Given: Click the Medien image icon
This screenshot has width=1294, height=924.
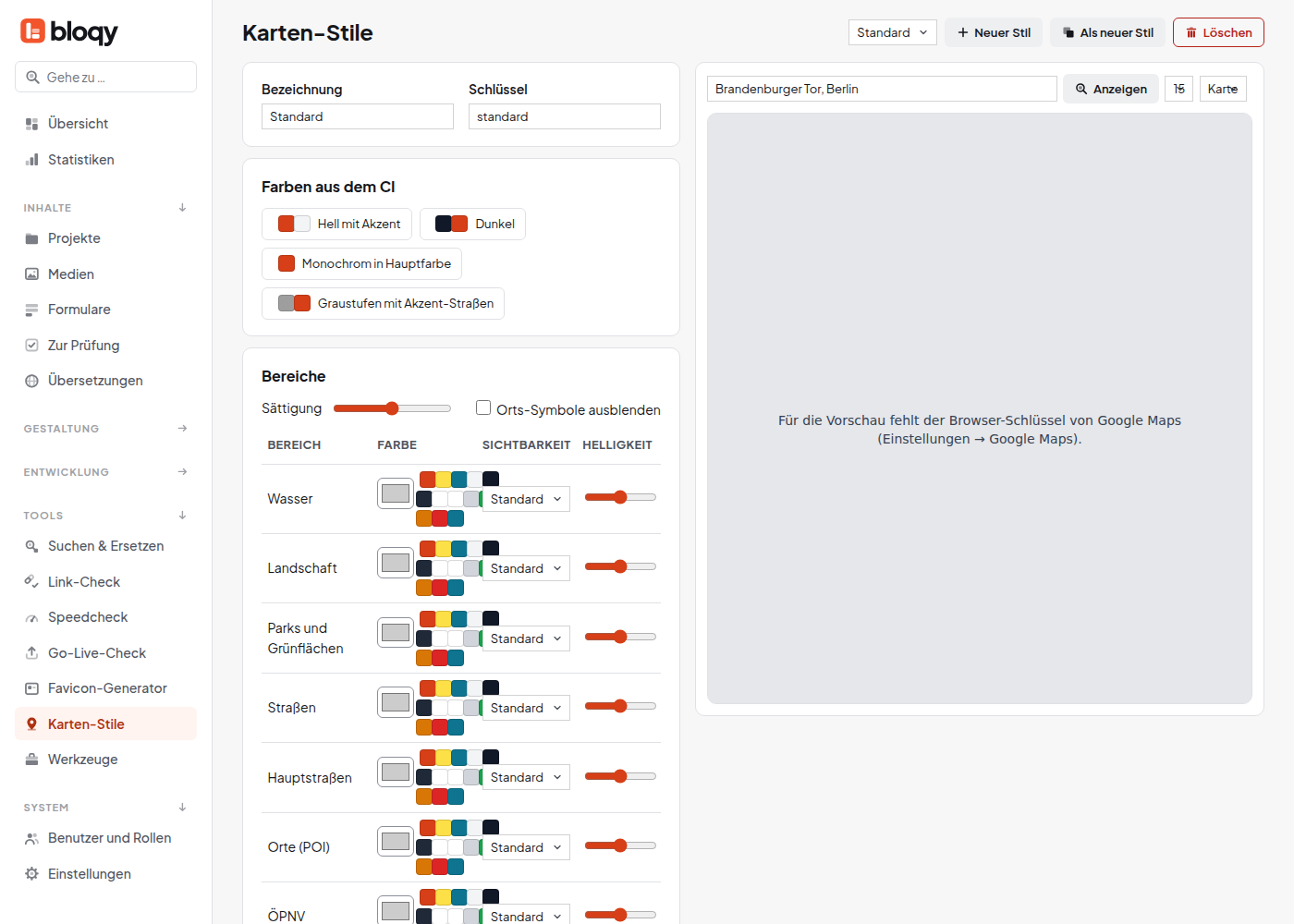Looking at the screenshot, I should (x=31, y=274).
